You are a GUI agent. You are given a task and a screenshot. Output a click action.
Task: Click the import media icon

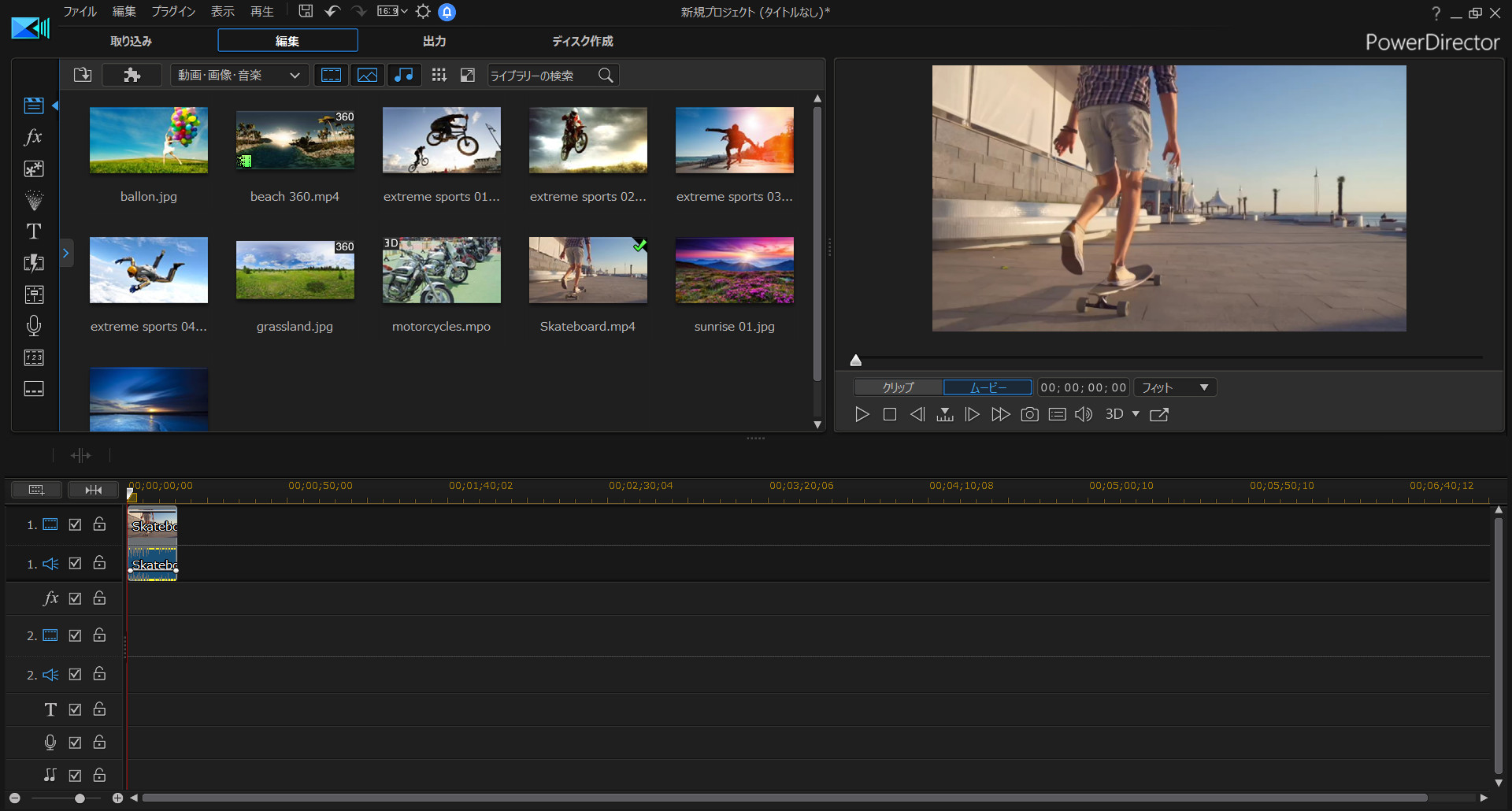pyautogui.click(x=83, y=76)
